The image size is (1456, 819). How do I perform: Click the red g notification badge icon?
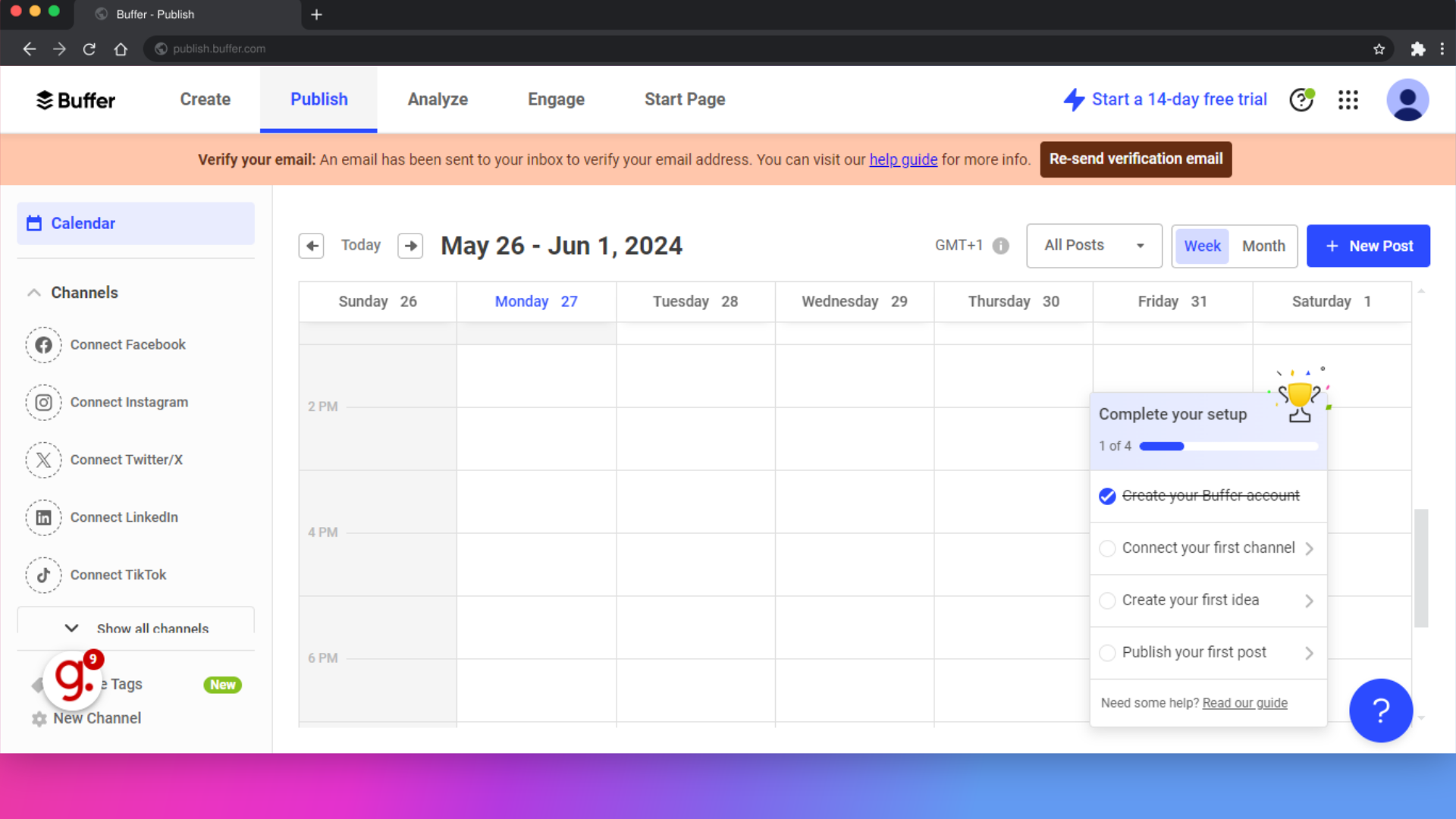pyautogui.click(x=74, y=679)
